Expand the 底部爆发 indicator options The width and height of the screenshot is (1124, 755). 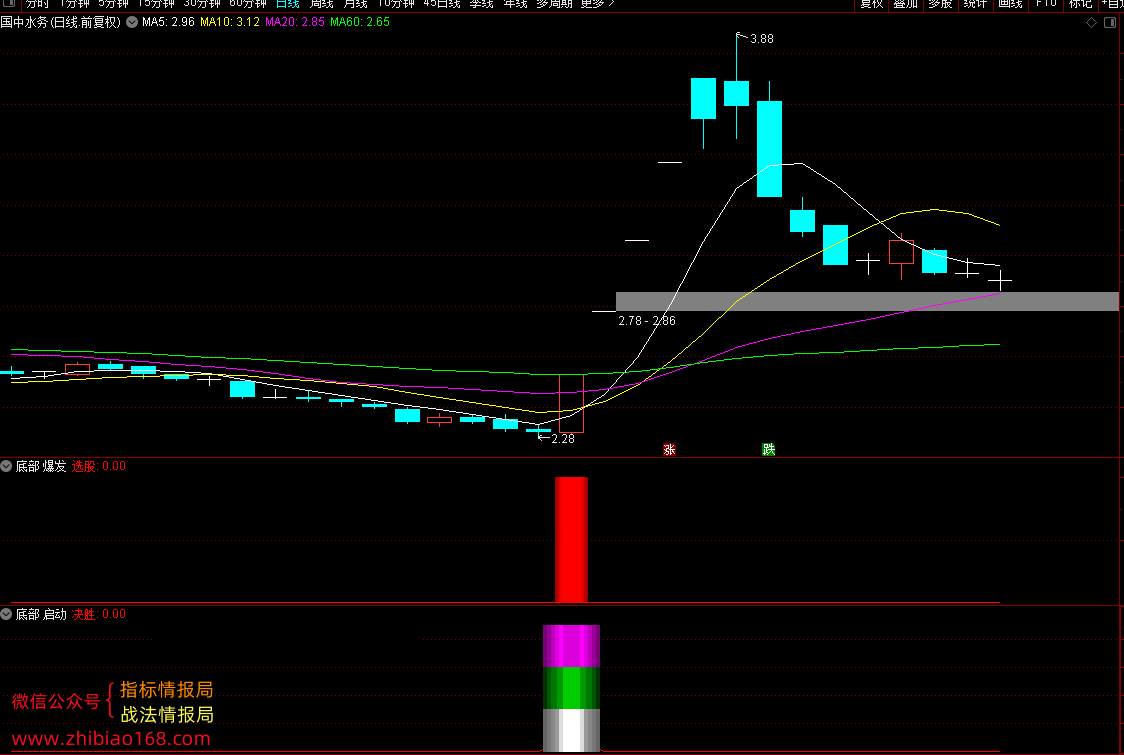(6, 466)
